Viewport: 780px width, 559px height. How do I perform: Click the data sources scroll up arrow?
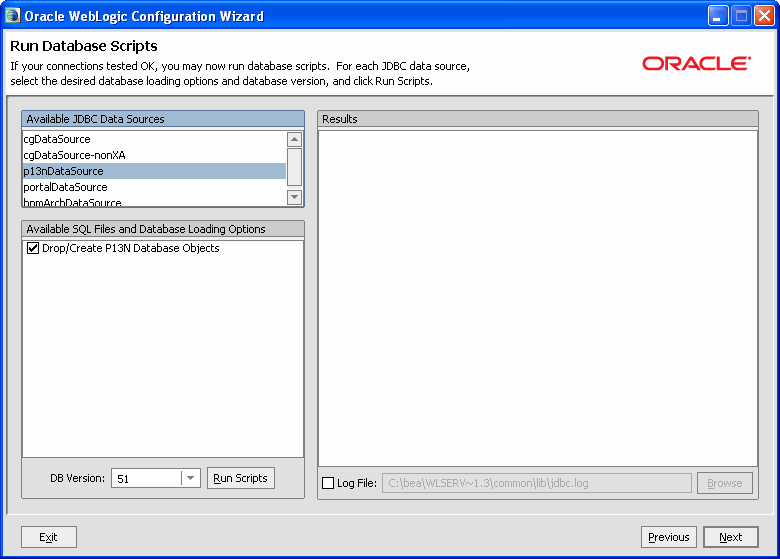[294, 139]
